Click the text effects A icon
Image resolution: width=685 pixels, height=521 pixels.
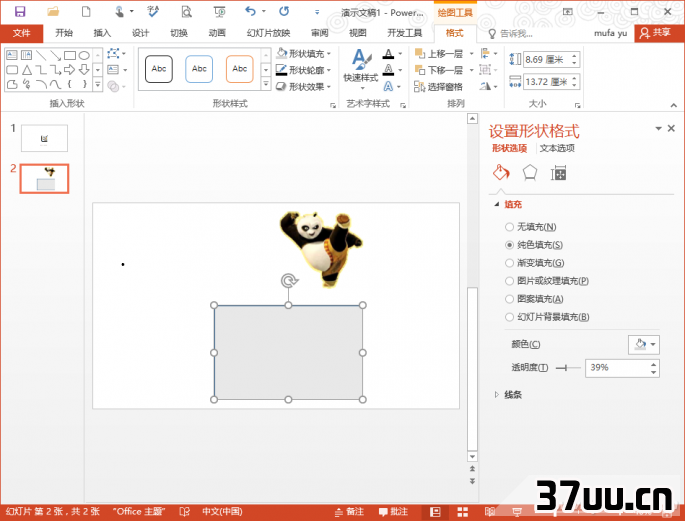click(x=388, y=86)
